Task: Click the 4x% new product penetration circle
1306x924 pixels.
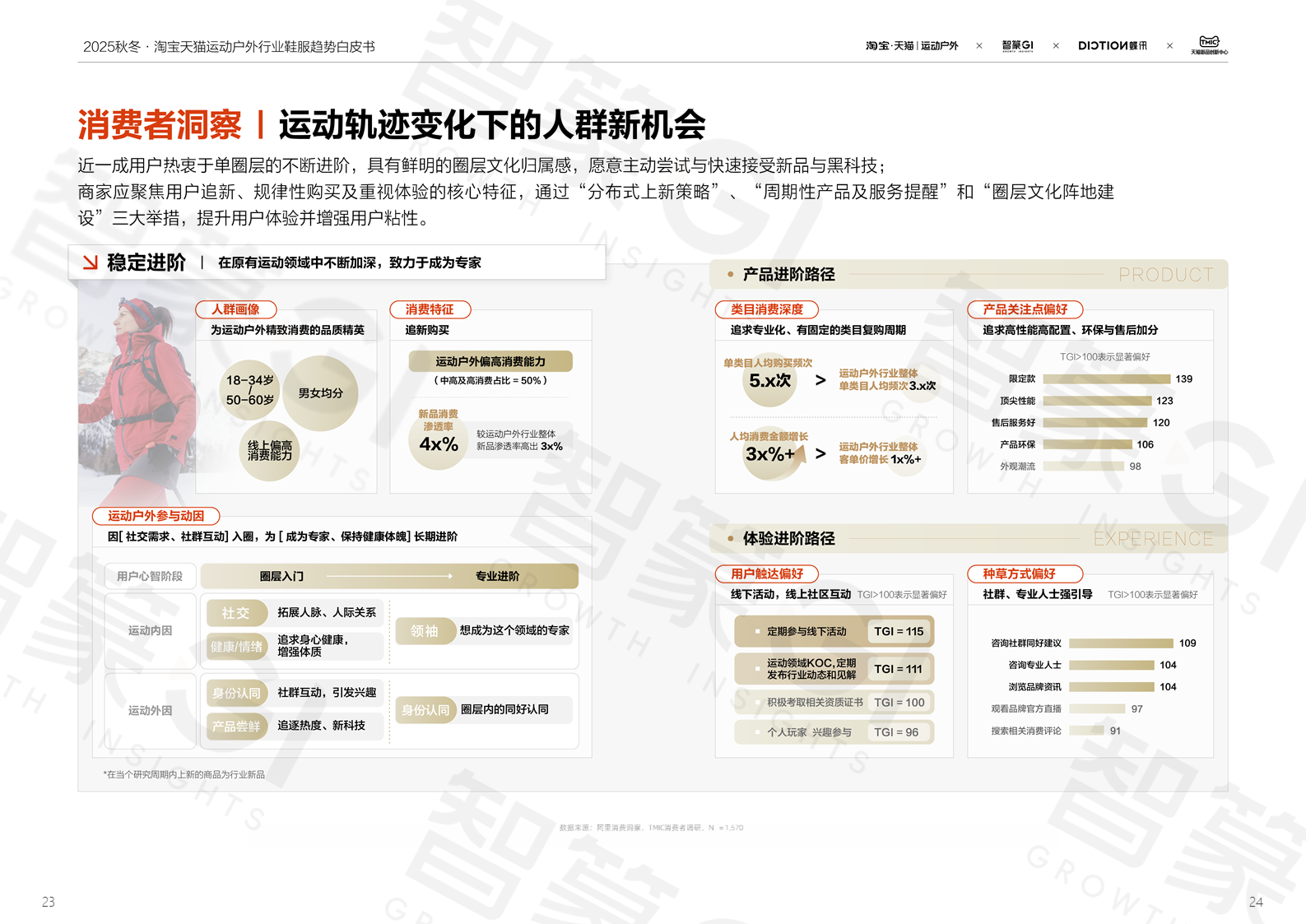Action: [x=438, y=444]
